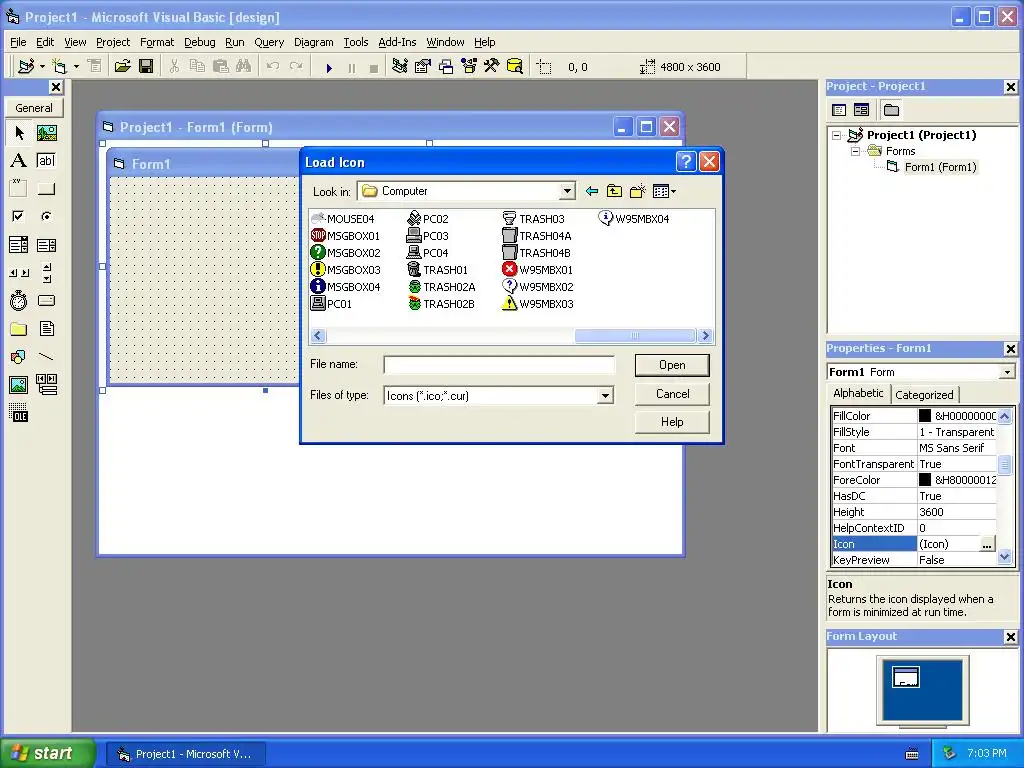Open the Toolbox toolbar icon
1024x768 pixels.
tap(492, 67)
